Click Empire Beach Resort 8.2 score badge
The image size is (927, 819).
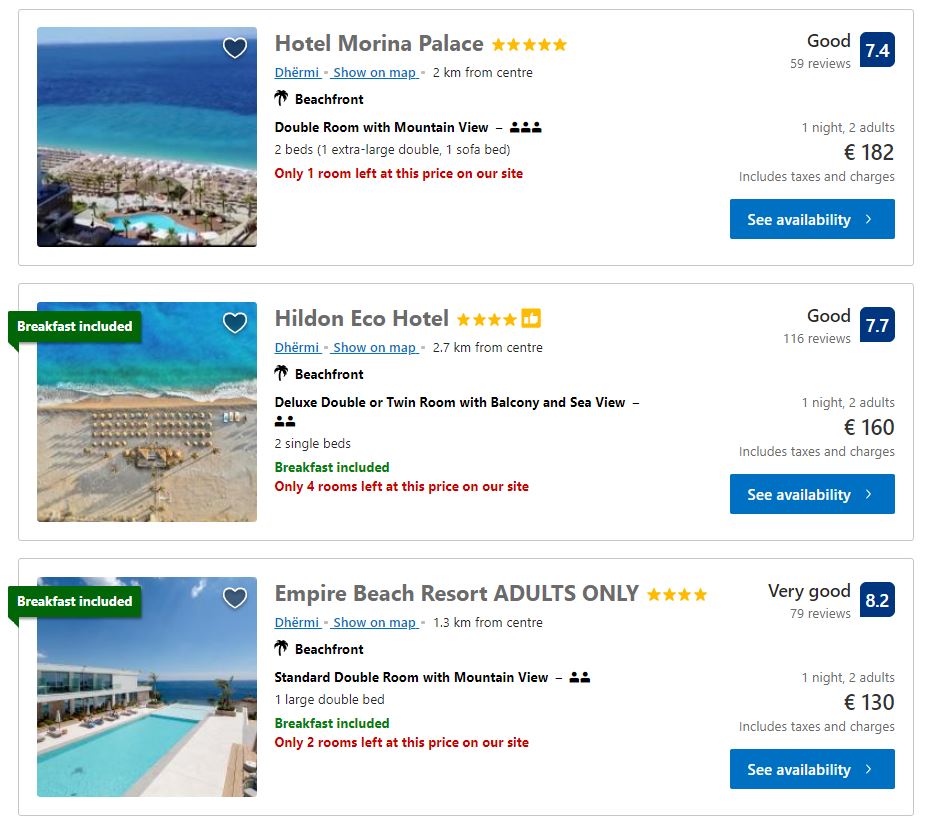point(877,600)
